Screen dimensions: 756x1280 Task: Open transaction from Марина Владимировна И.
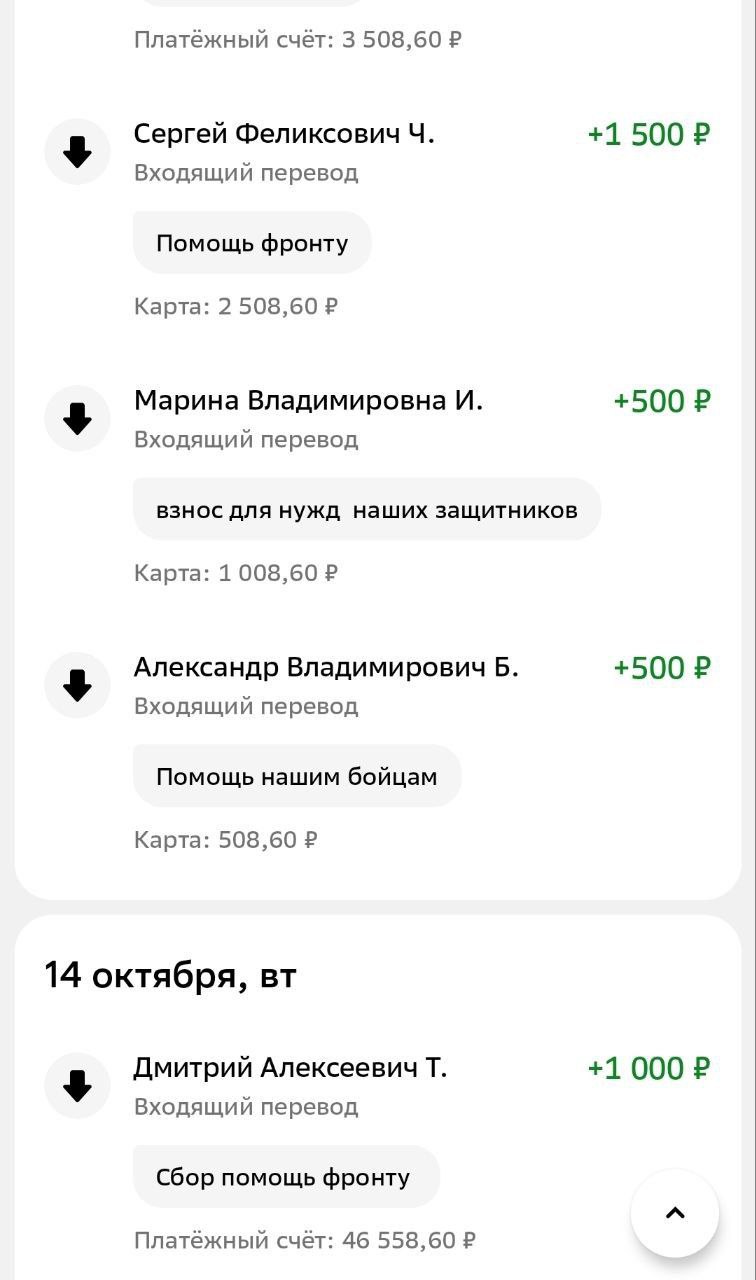click(308, 401)
